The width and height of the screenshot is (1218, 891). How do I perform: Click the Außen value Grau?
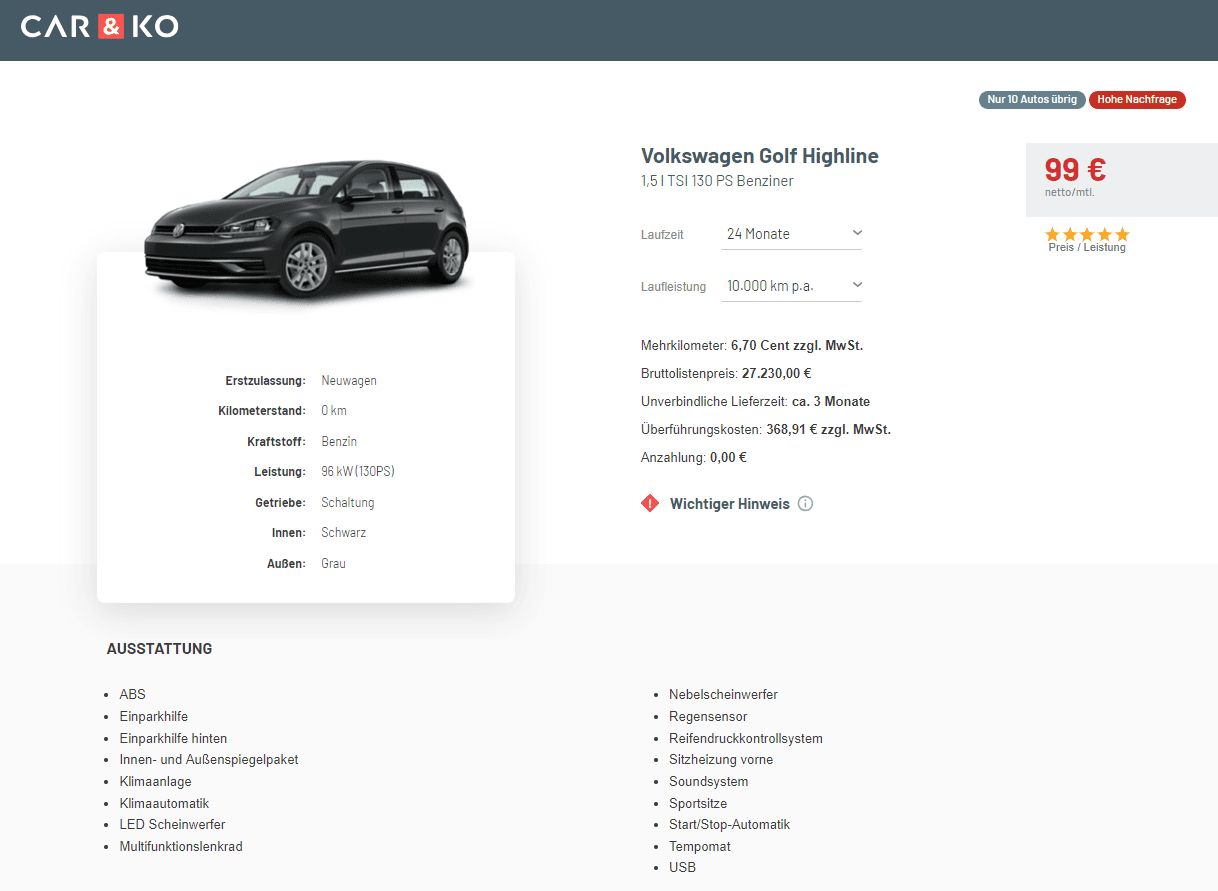(333, 563)
